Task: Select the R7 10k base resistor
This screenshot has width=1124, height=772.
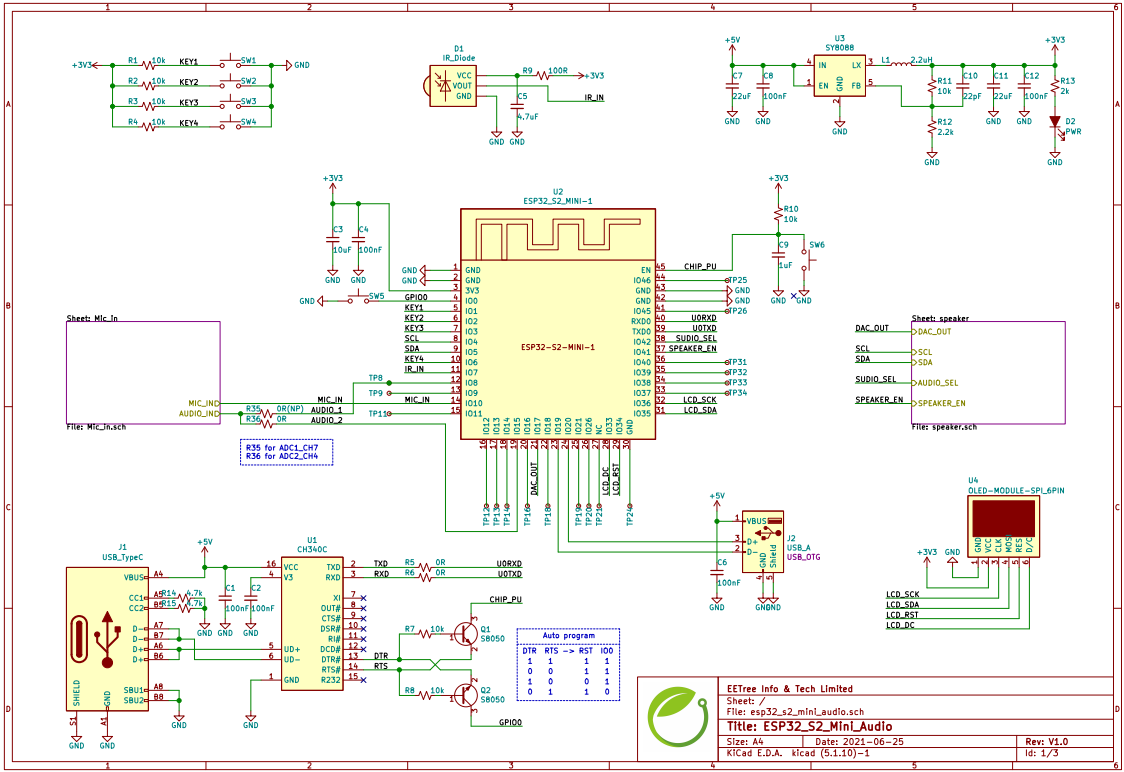Action: 424,634
